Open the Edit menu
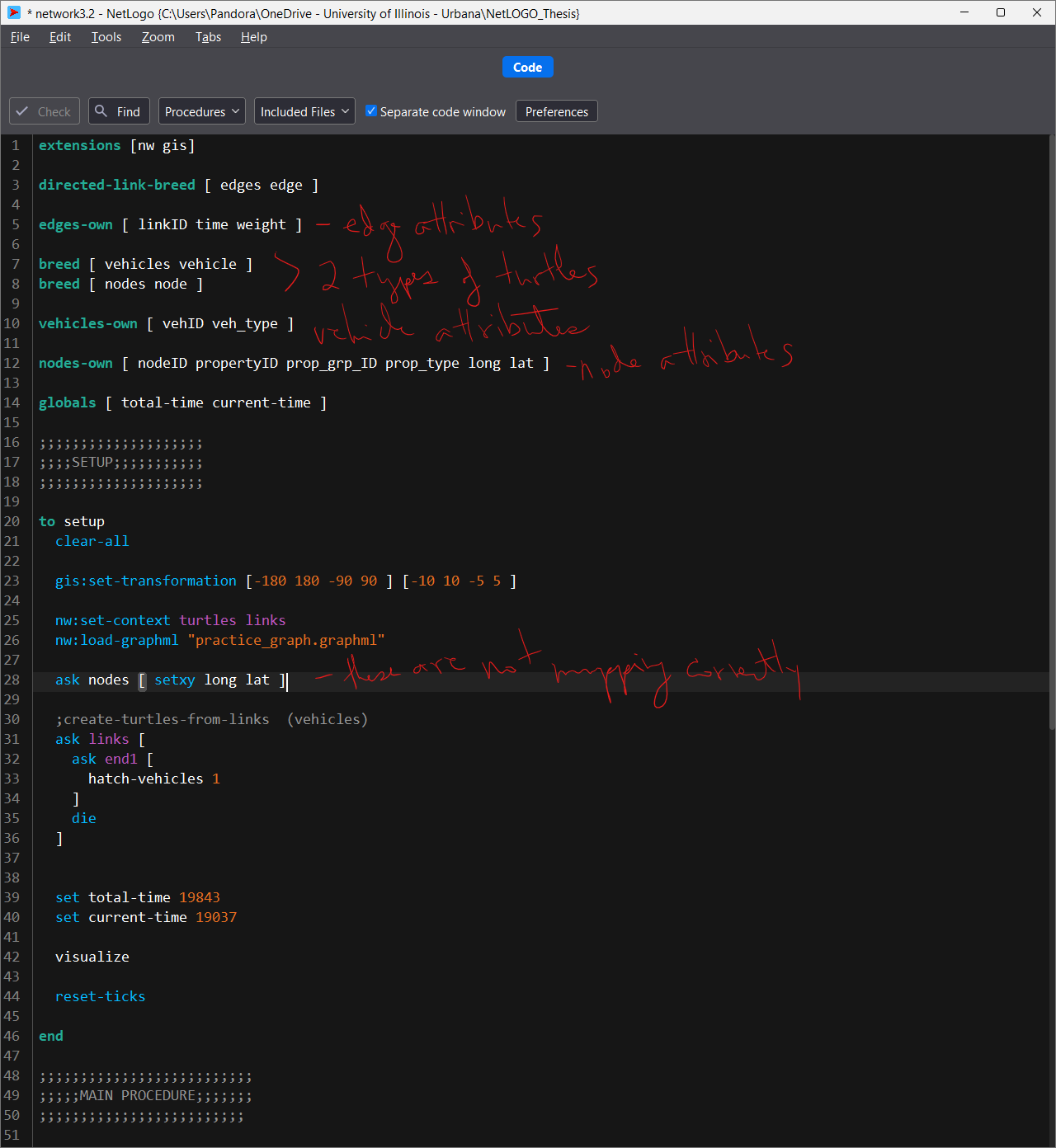Viewport: 1056px width, 1148px height. 60,37
